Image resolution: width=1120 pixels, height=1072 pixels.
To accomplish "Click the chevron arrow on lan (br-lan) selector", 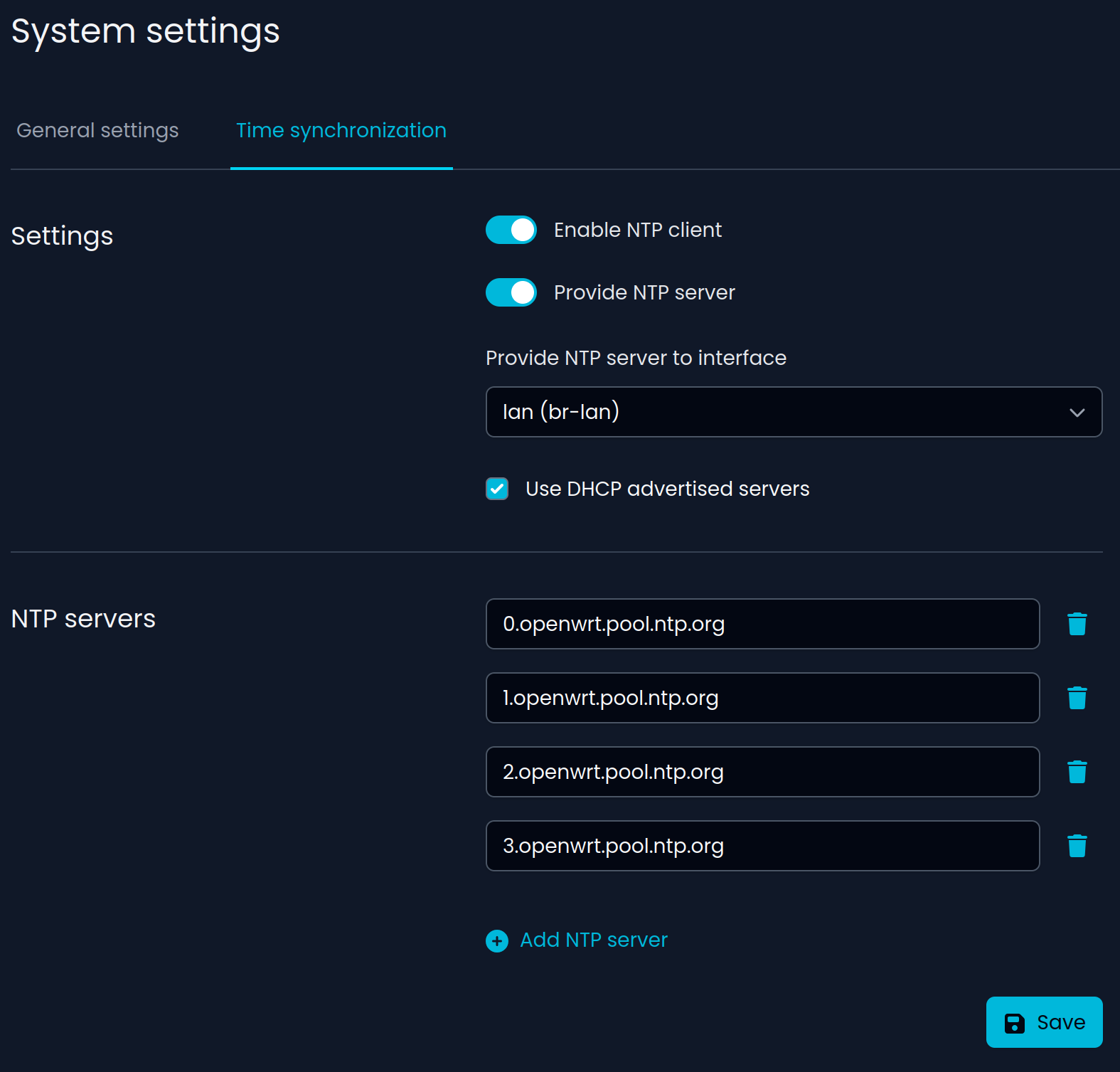I will (x=1077, y=413).
